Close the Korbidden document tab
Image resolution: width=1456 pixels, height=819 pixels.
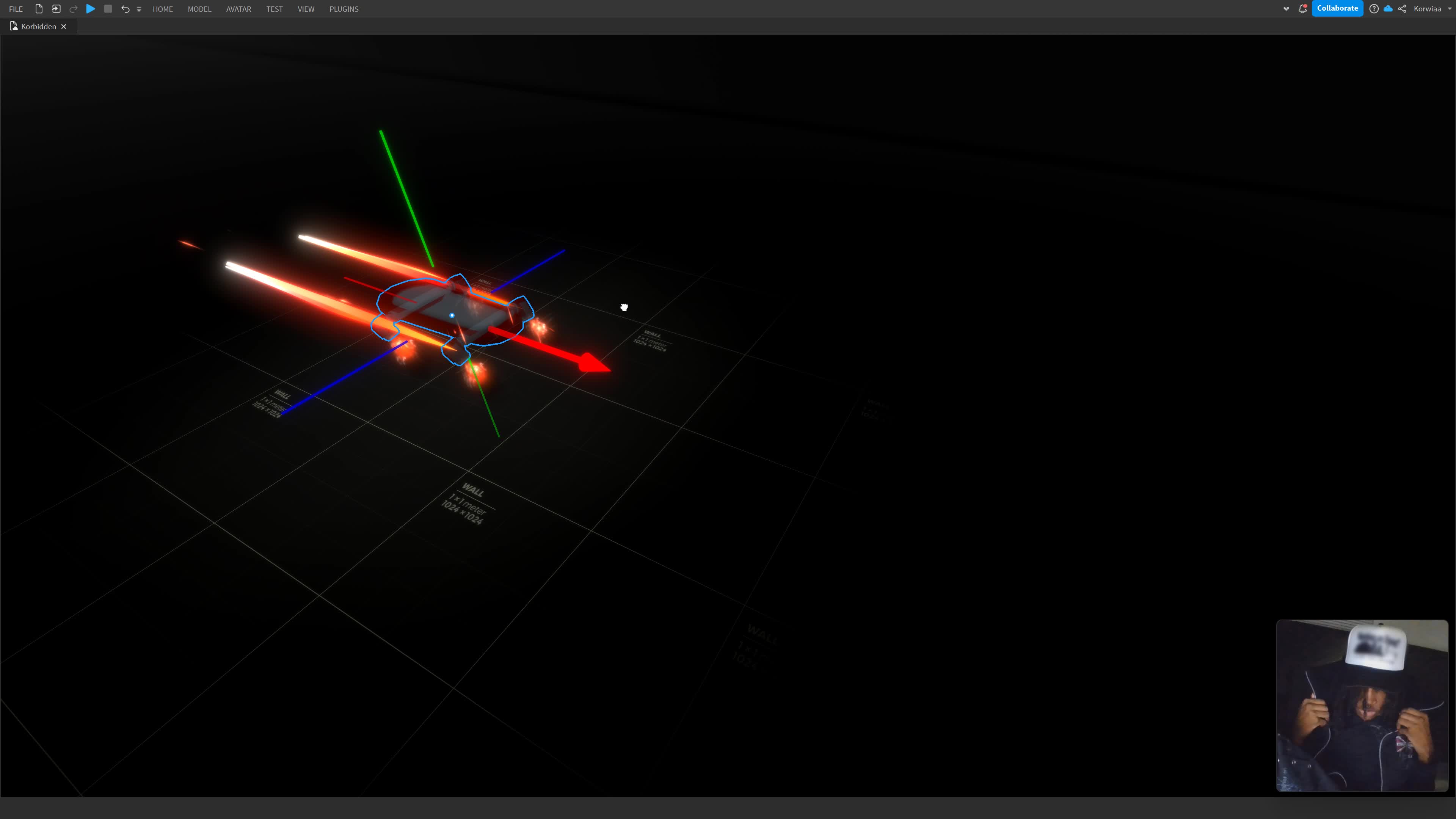(x=64, y=27)
